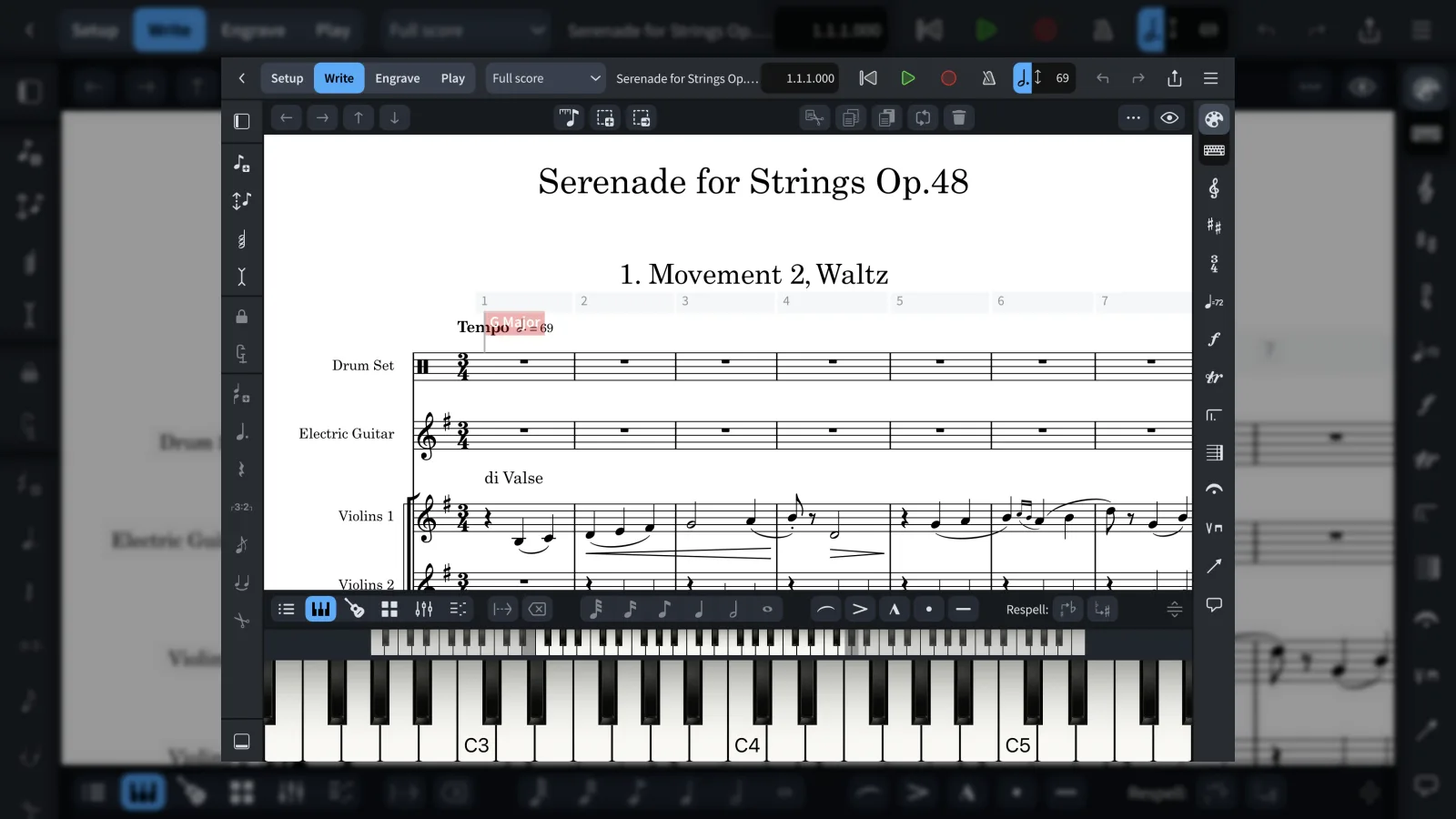Image resolution: width=1456 pixels, height=819 pixels.
Task: Toggle grace notes input
Action: pos(241,545)
